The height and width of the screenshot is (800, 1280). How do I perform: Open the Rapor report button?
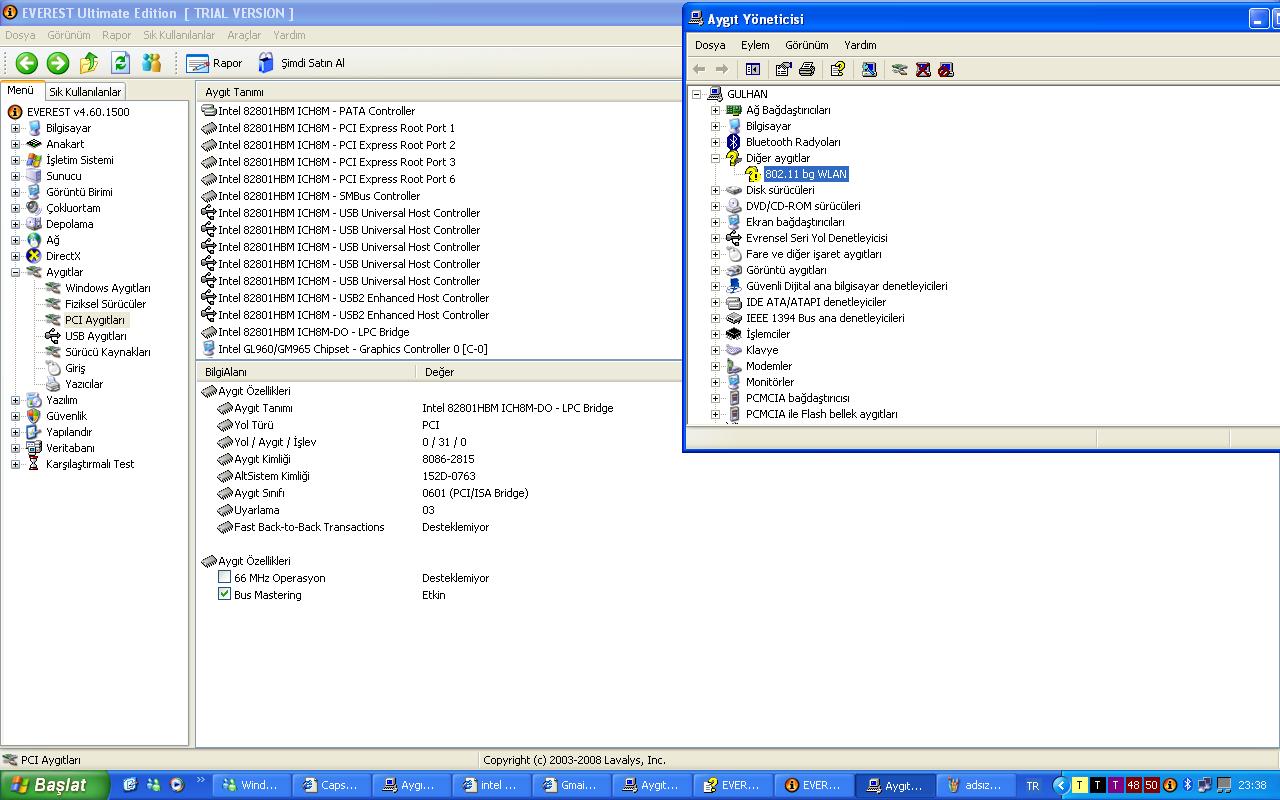(x=215, y=63)
